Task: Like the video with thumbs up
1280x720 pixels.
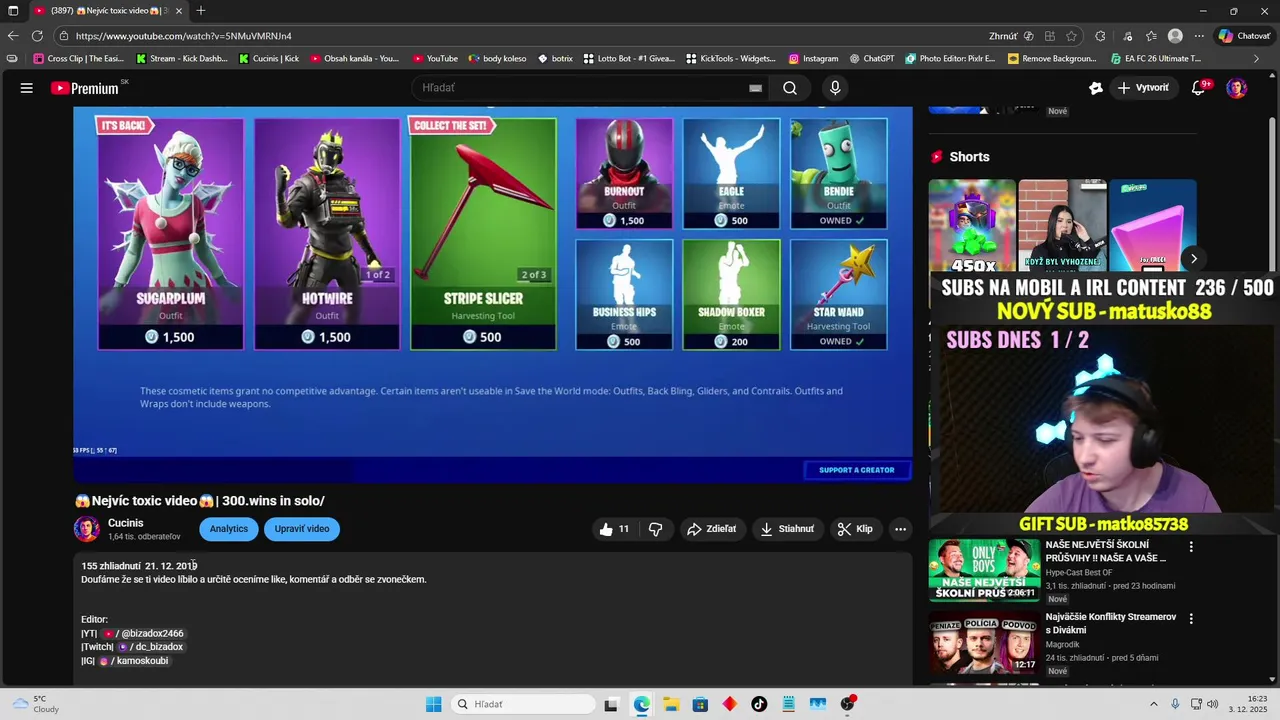Action: [614, 529]
